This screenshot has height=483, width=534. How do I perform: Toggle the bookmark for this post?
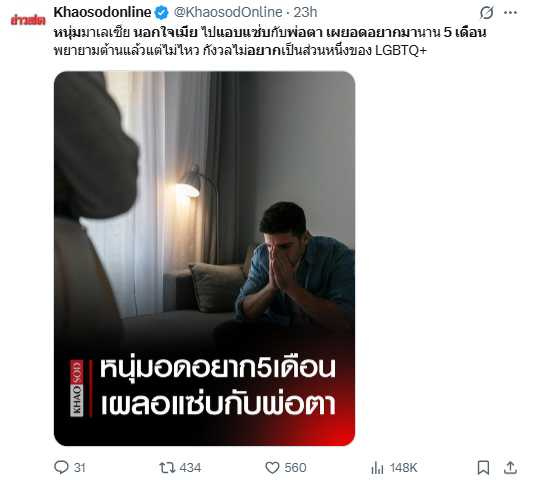(483, 467)
